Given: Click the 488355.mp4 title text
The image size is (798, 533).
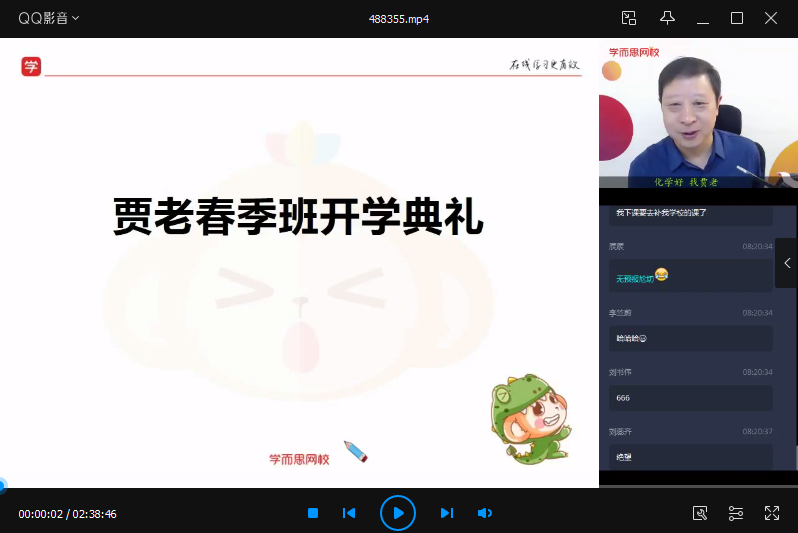Looking at the screenshot, I should coord(399,18).
